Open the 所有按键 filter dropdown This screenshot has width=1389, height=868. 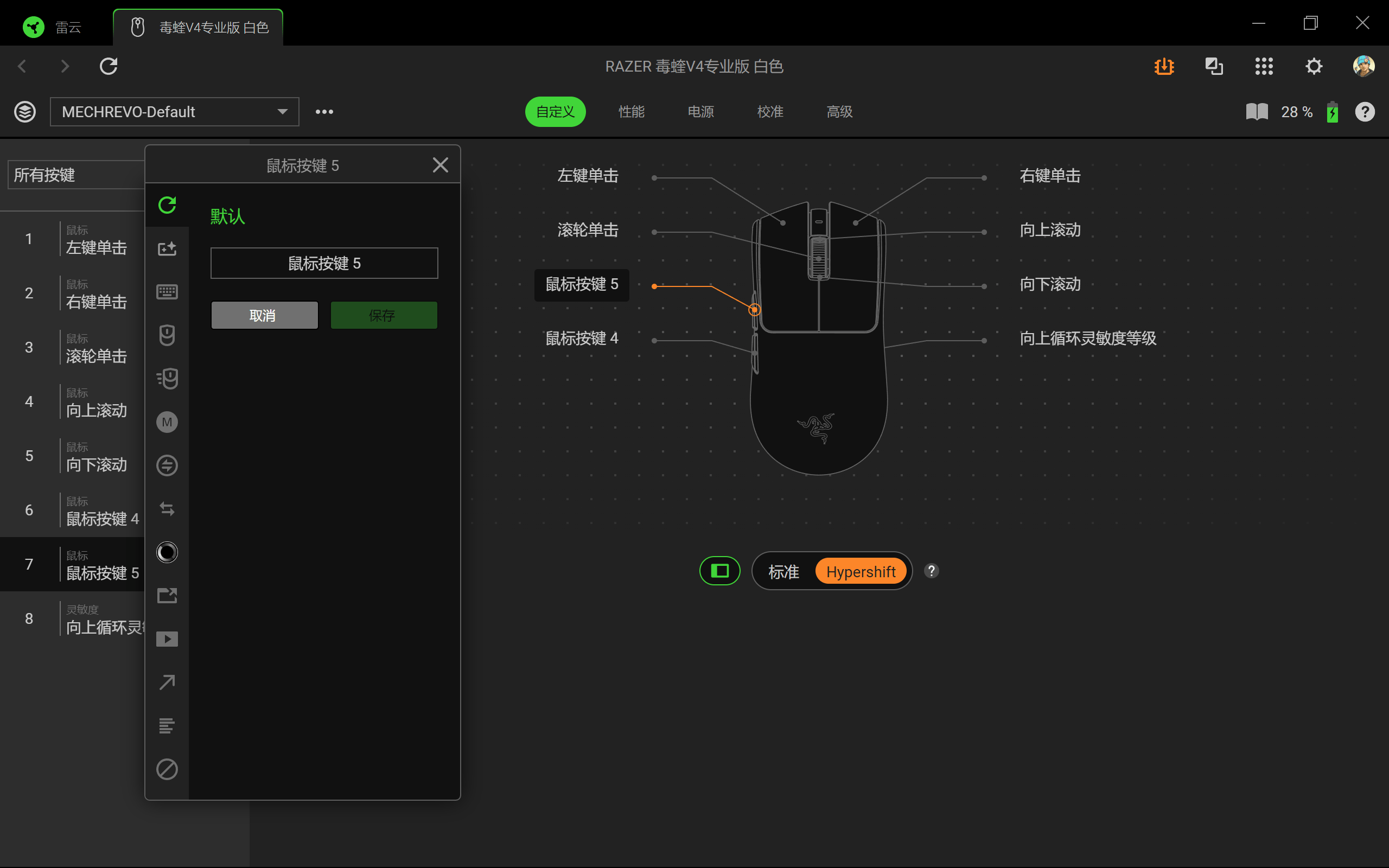coord(76,175)
